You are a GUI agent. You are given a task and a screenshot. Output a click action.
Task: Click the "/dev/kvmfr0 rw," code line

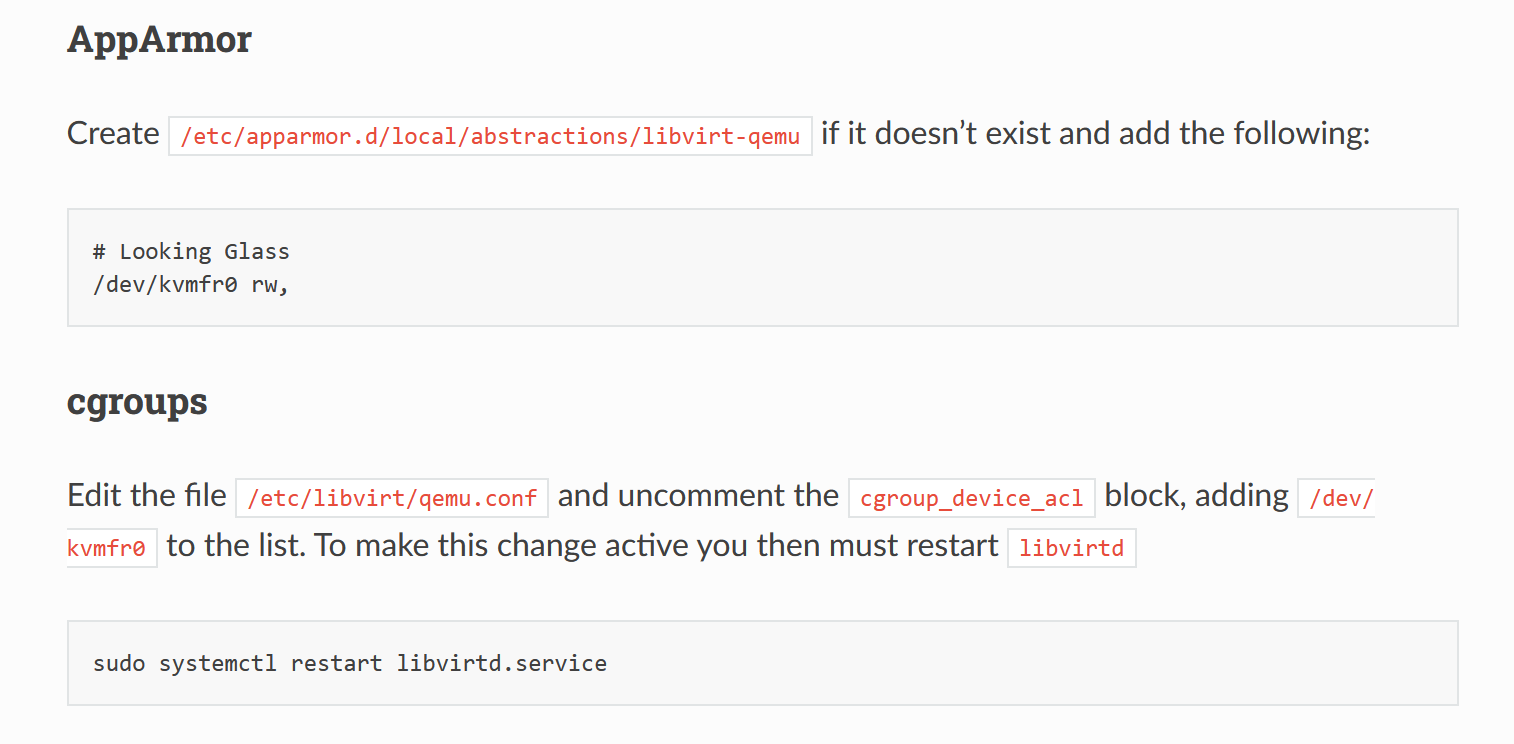pyautogui.click(x=191, y=284)
